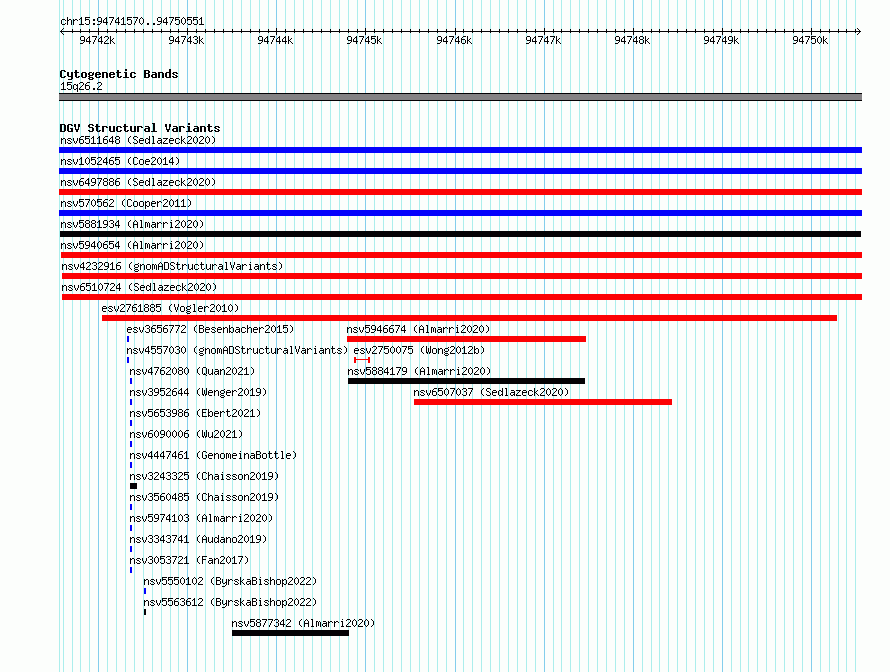Select the nsv5881934 (Almarri2020) black bar

coord(460,234)
